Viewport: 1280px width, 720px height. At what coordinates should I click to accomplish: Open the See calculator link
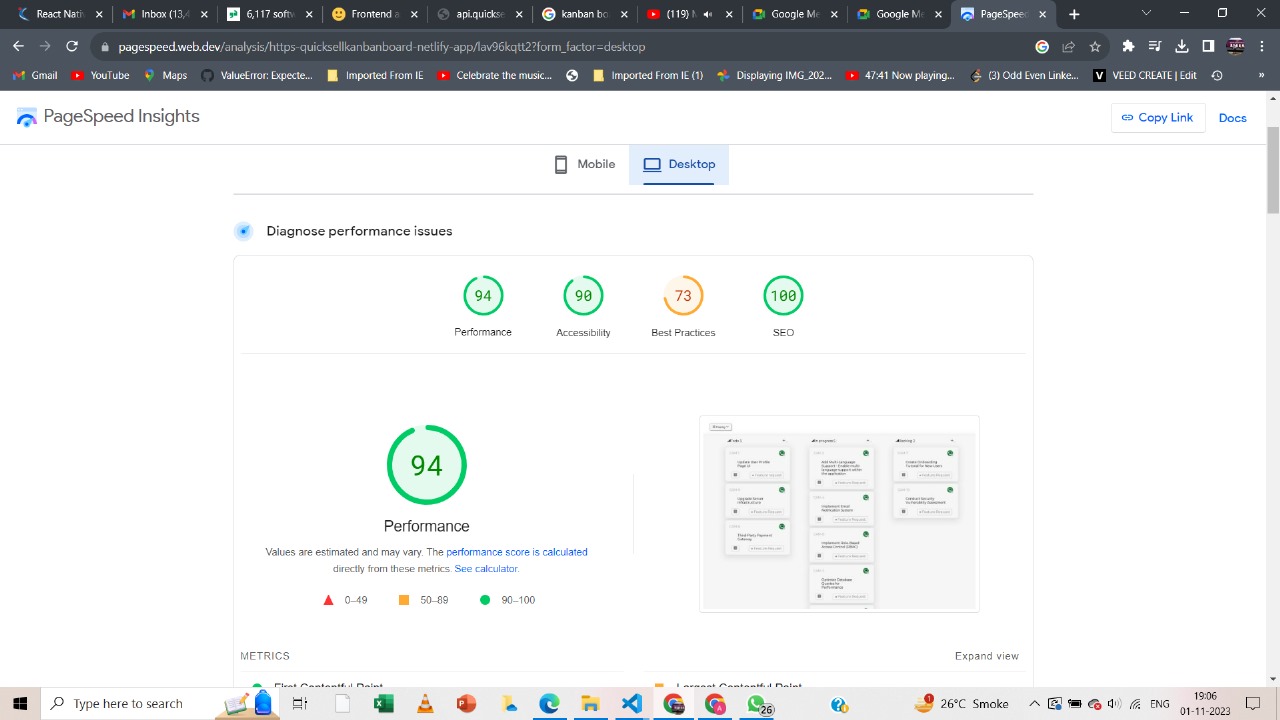[486, 569]
